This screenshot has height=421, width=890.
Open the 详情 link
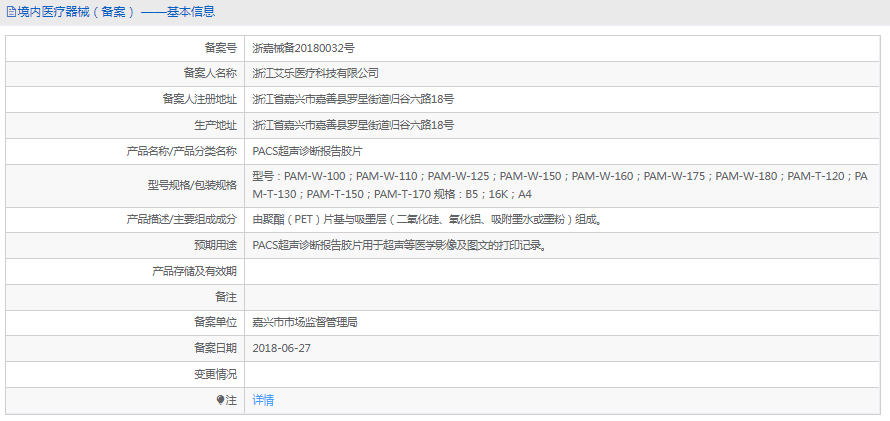(x=263, y=401)
